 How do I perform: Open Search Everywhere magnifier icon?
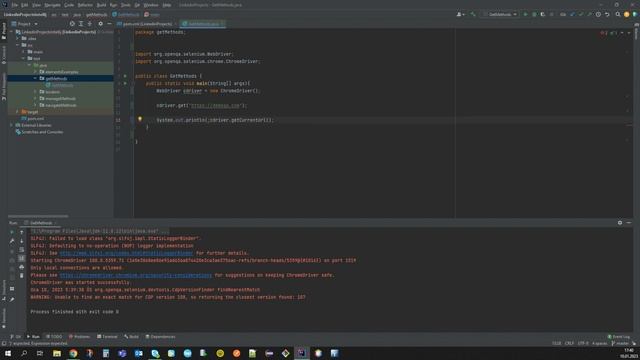(x=618, y=14)
